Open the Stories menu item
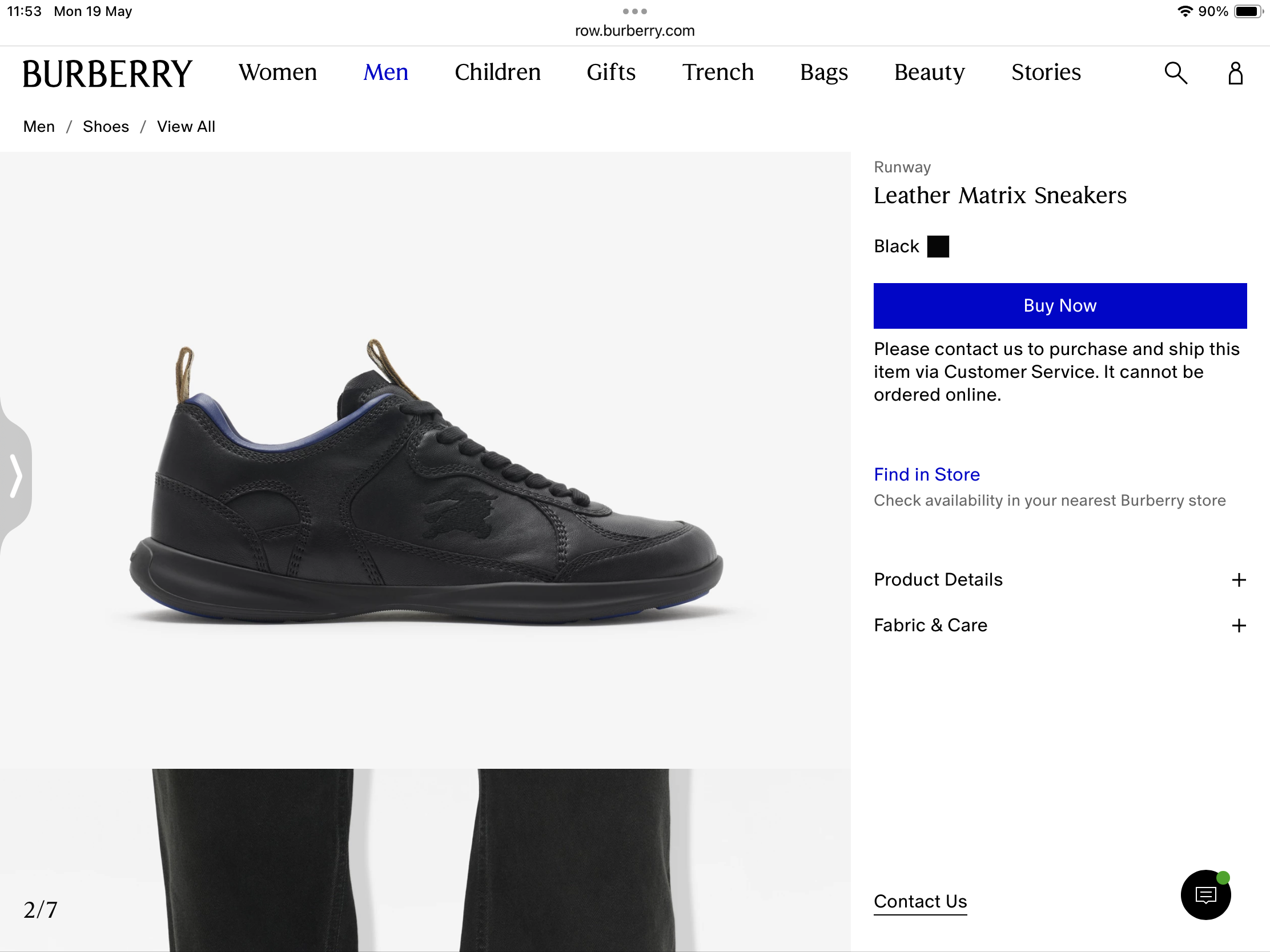Viewport: 1270px width, 952px height. pyautogui.click(x=1046, y=72)
